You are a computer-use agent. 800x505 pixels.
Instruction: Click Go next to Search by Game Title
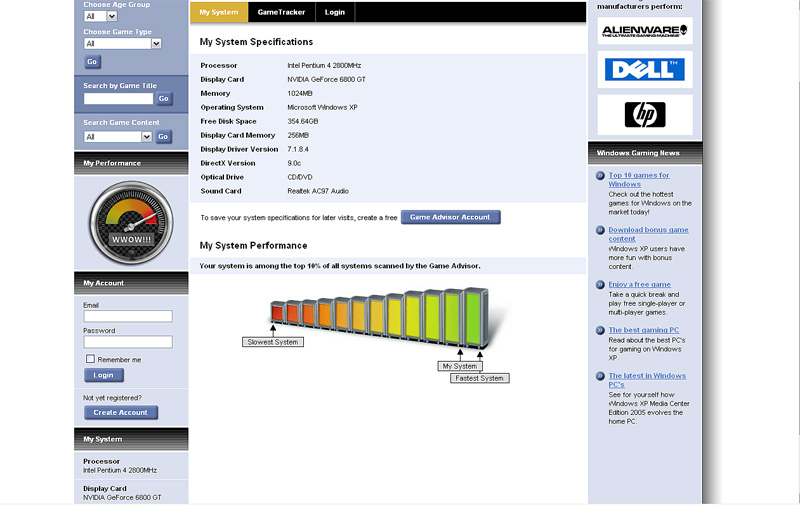(x=163, y=98)
